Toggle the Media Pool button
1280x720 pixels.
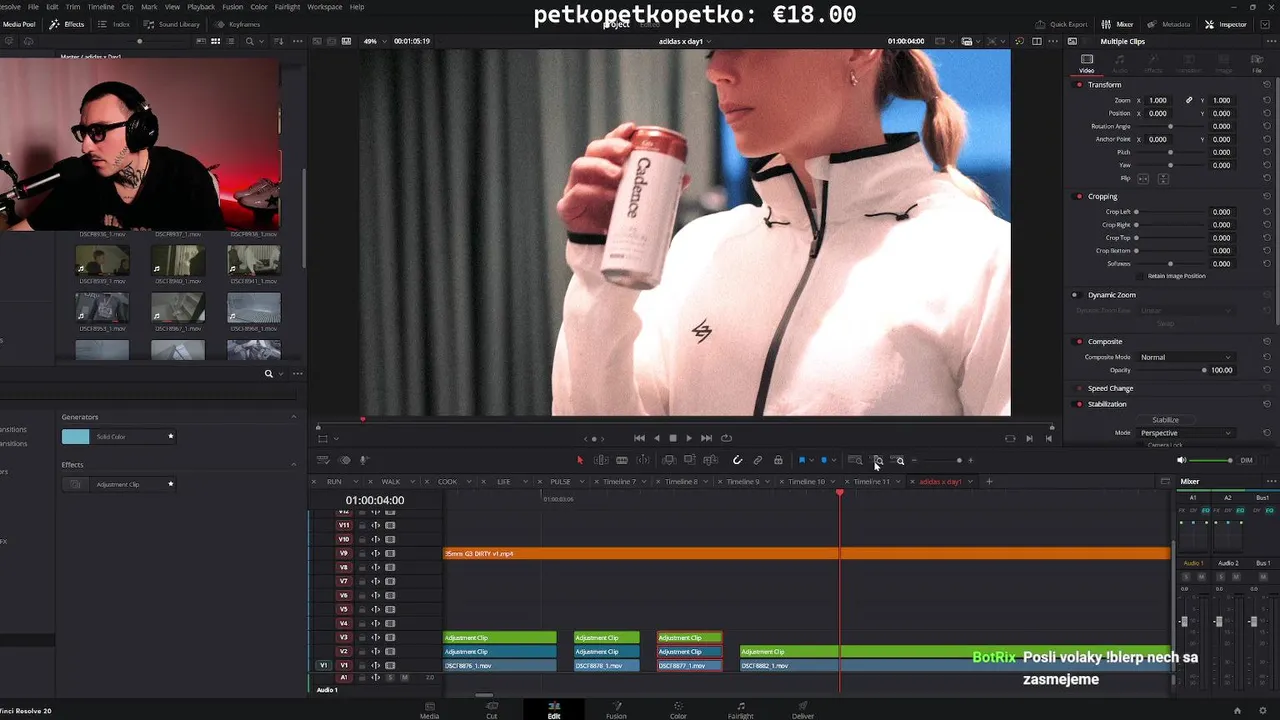click(18, 24)
